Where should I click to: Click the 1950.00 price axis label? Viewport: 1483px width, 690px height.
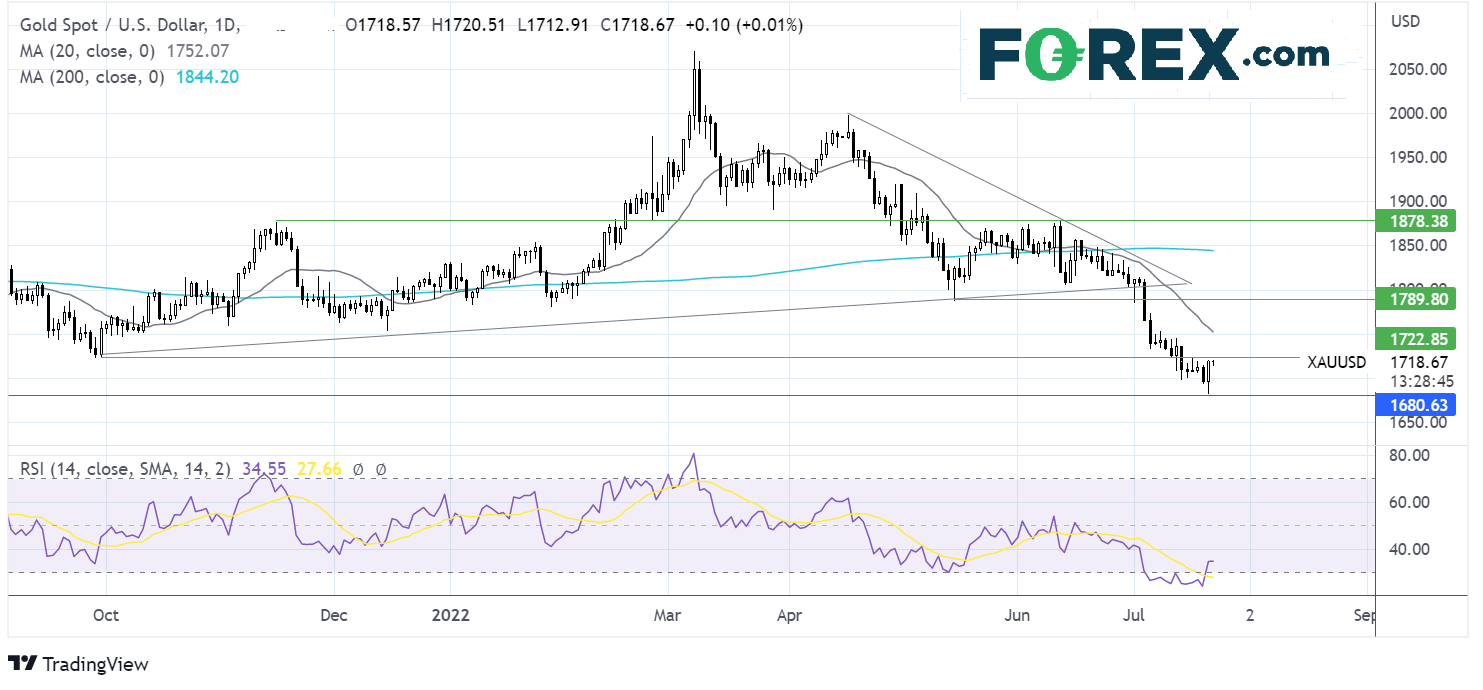tap(1420, 157)
